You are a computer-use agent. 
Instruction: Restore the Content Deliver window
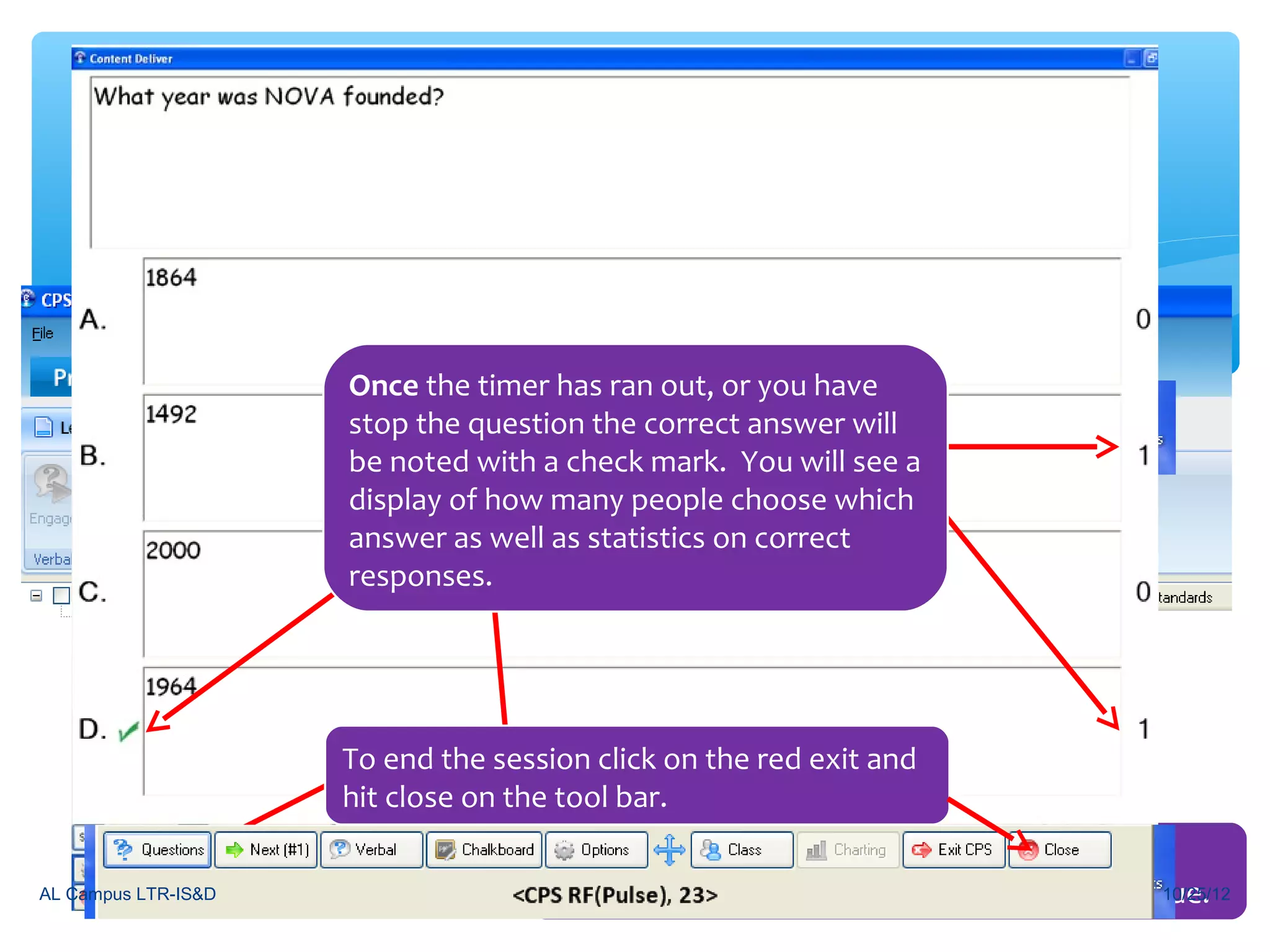pyautogui.click(x=1150, y=58)
